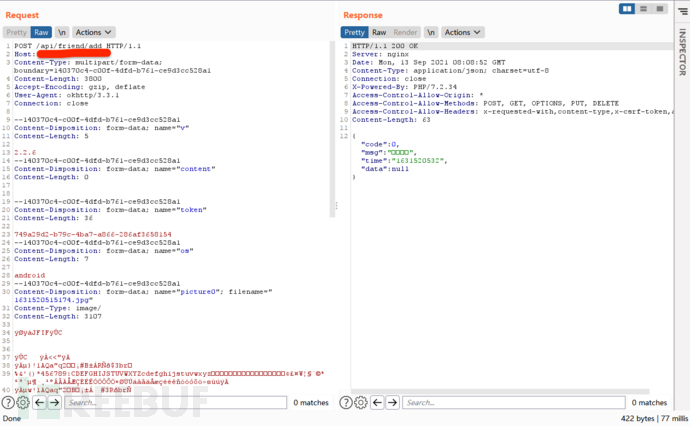Viewport: 690px width, 426px height.
Task: Click the 'X-Powered-By: PHP/7.2.34' header
Action: click(x=404, y=87)
